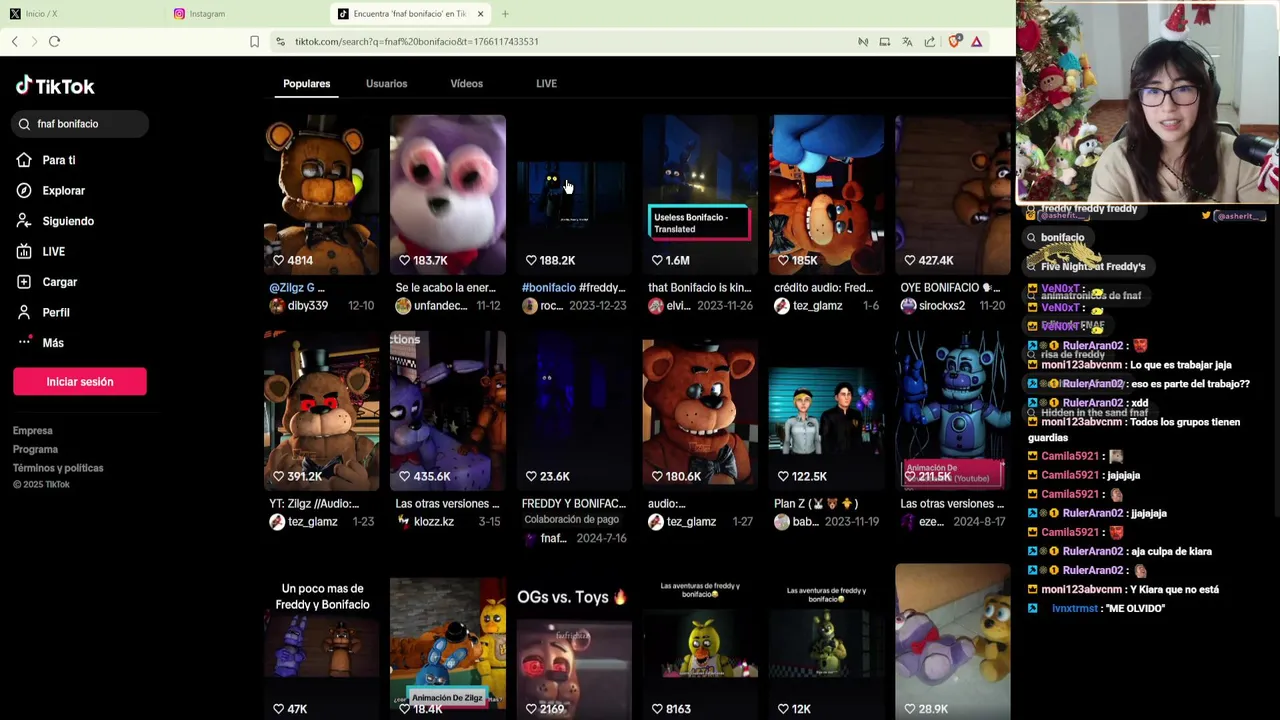Viewport: 1280px width, 720px height.
Task: Open the dark video with 23.6K likes
Action: point(574,411)
